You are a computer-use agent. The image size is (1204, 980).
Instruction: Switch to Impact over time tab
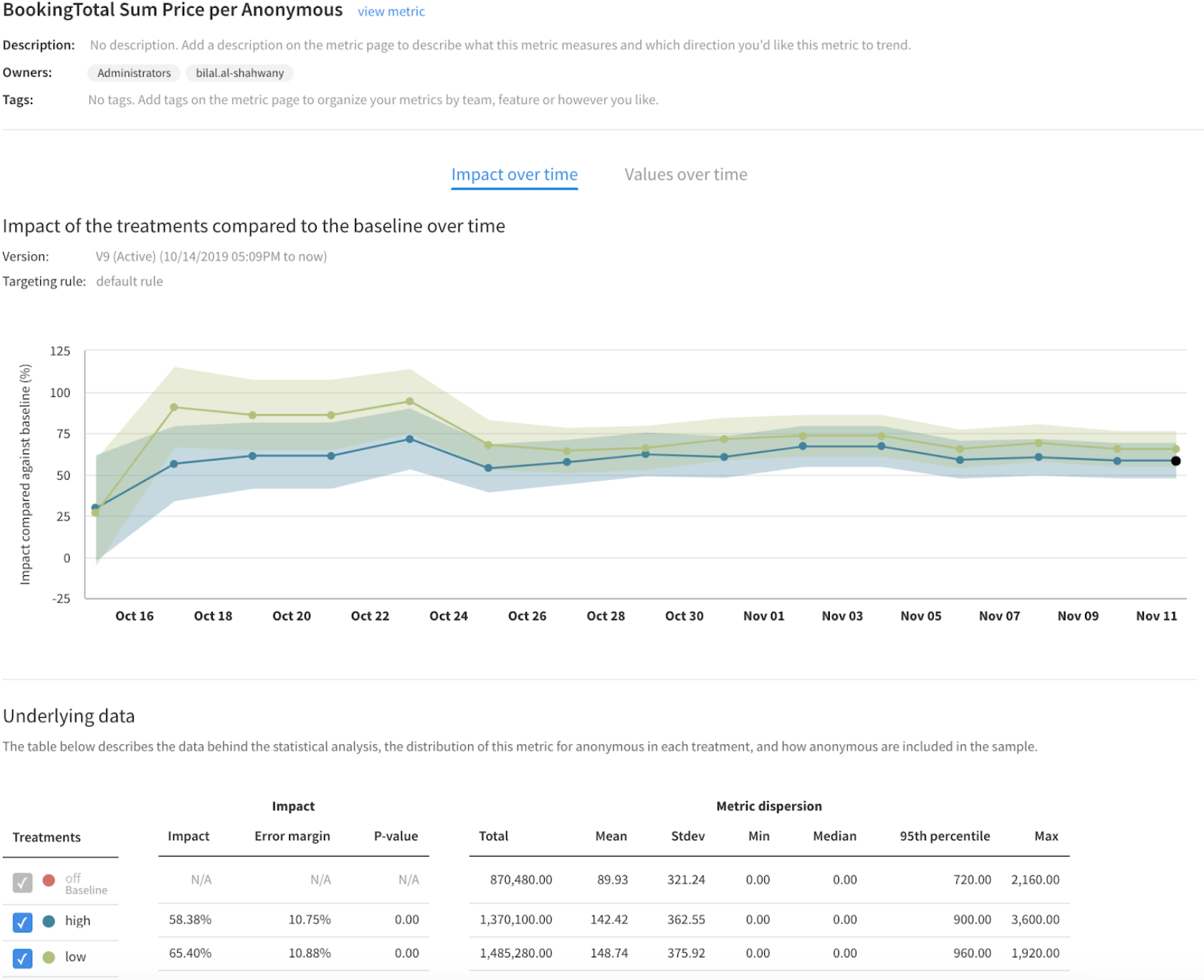tap(514, 175)
